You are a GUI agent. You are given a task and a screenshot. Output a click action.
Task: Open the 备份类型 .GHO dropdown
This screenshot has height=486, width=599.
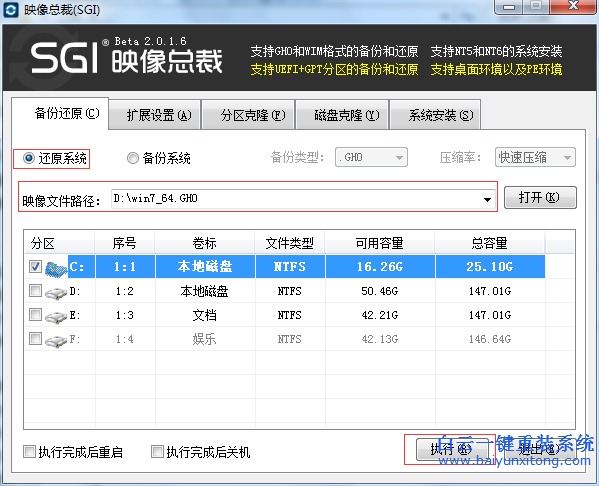pos(371,157)
